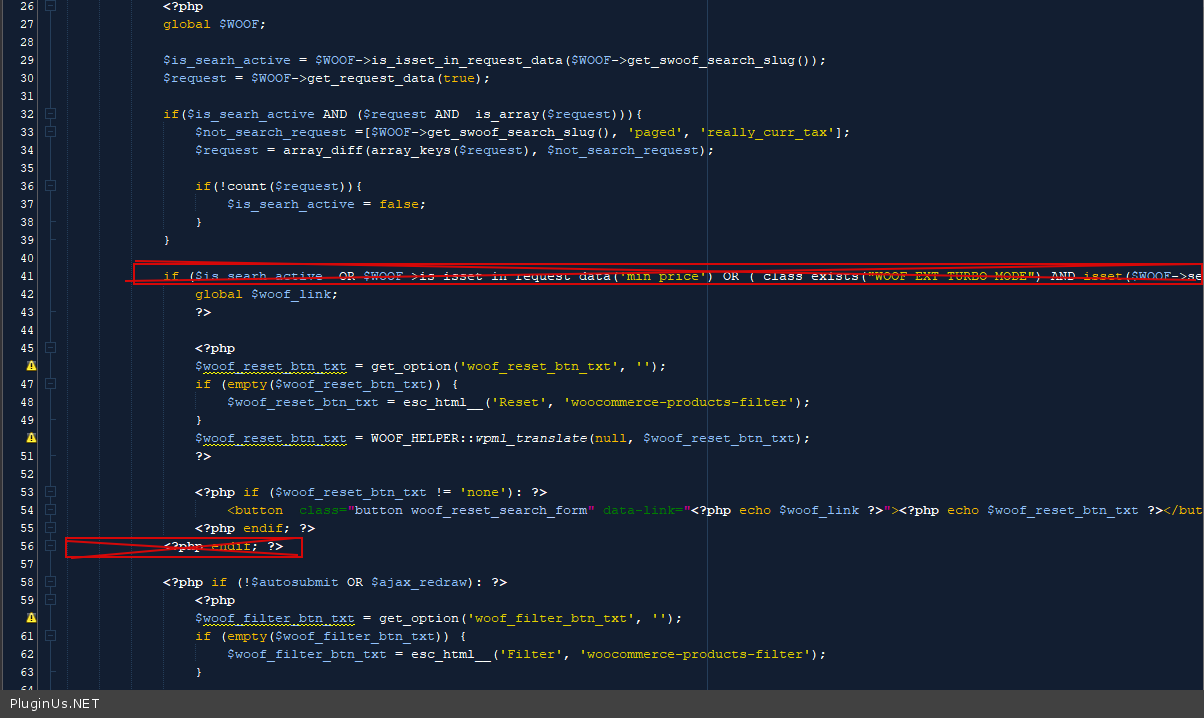Viewport: 1204px width, 718px height.
Task: Click '<?php' opening tag on line 26
Action: 183,6
